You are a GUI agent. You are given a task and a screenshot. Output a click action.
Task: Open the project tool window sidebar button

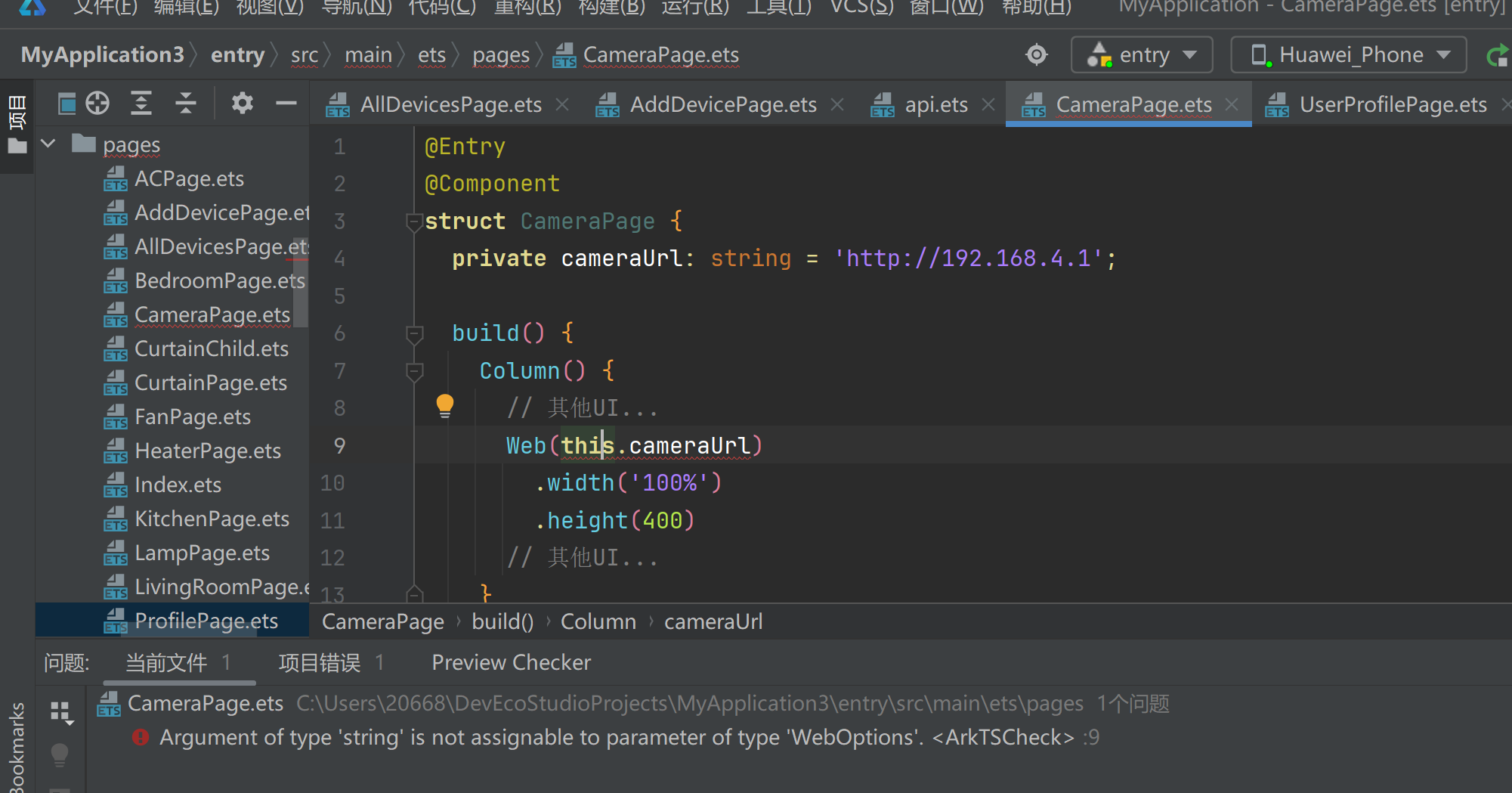pyautogui.click(x=17, y=125)
